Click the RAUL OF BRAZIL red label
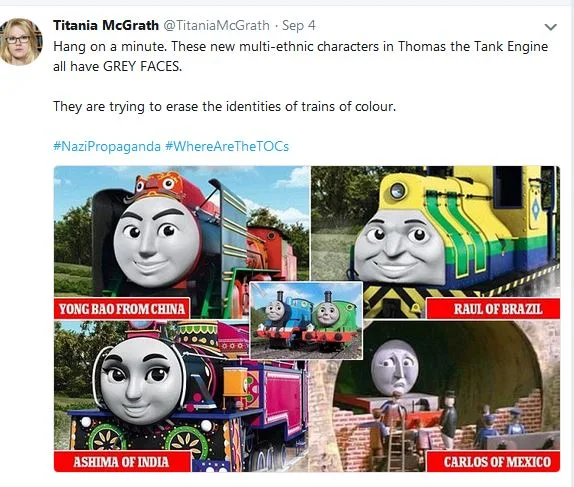Image resolution: width=574 pixels, height=487 pixels. click(x=493, y=309)
